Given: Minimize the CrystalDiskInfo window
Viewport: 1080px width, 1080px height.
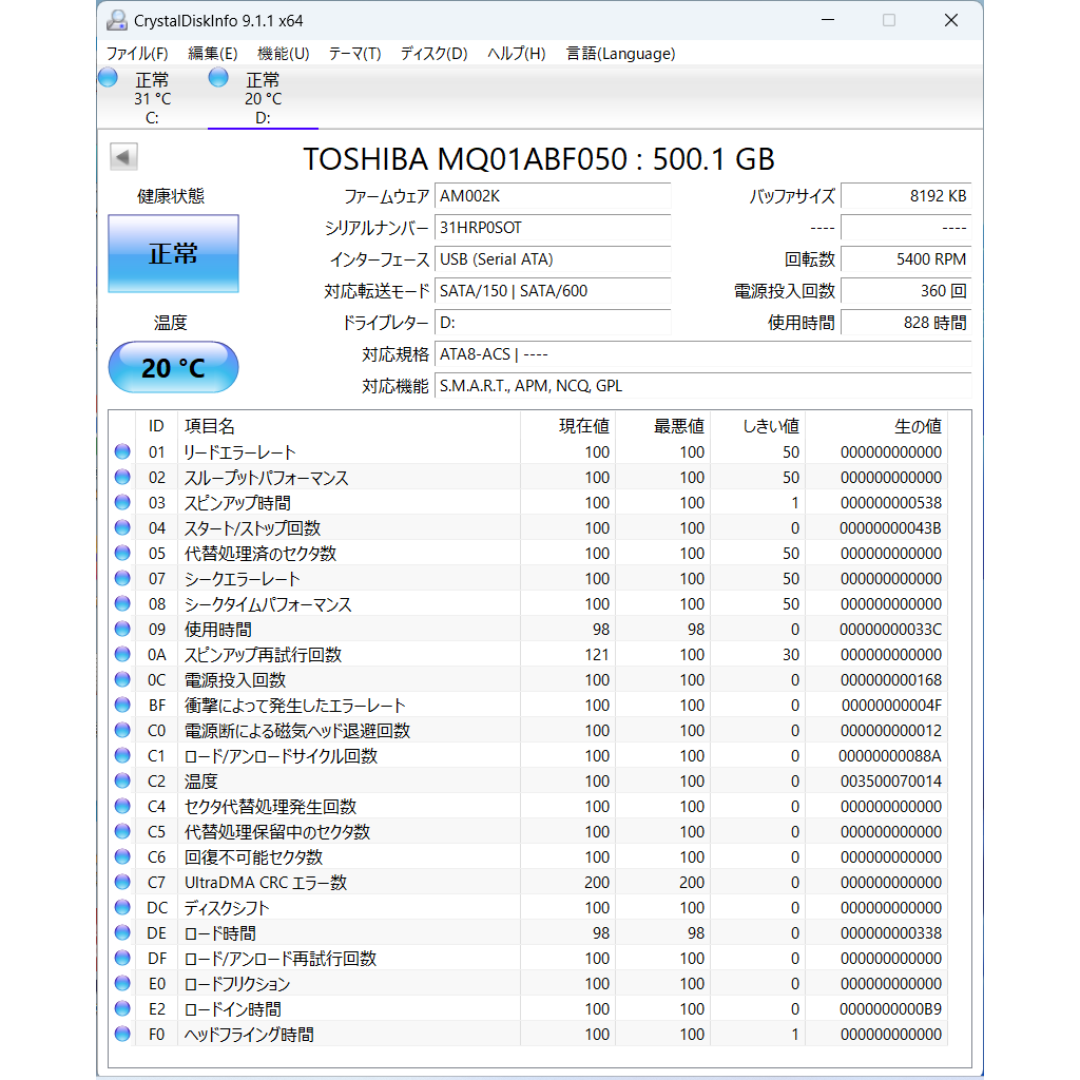Looking at the screenshot, I should click(828, 20).
